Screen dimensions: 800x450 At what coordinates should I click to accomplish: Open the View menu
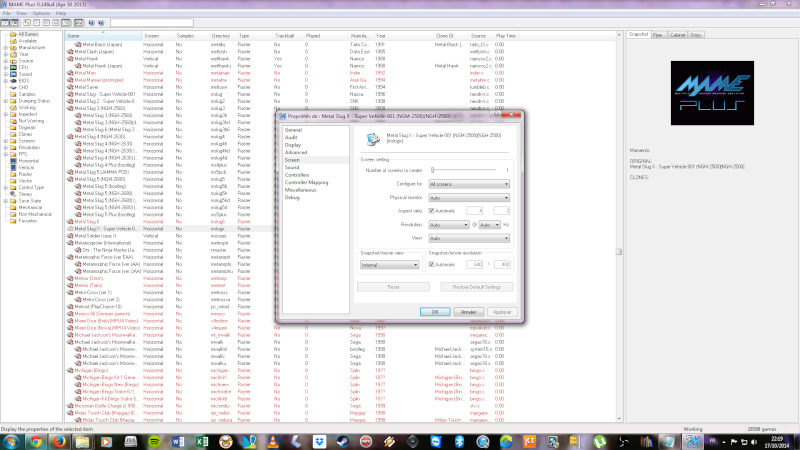[21, 13]
